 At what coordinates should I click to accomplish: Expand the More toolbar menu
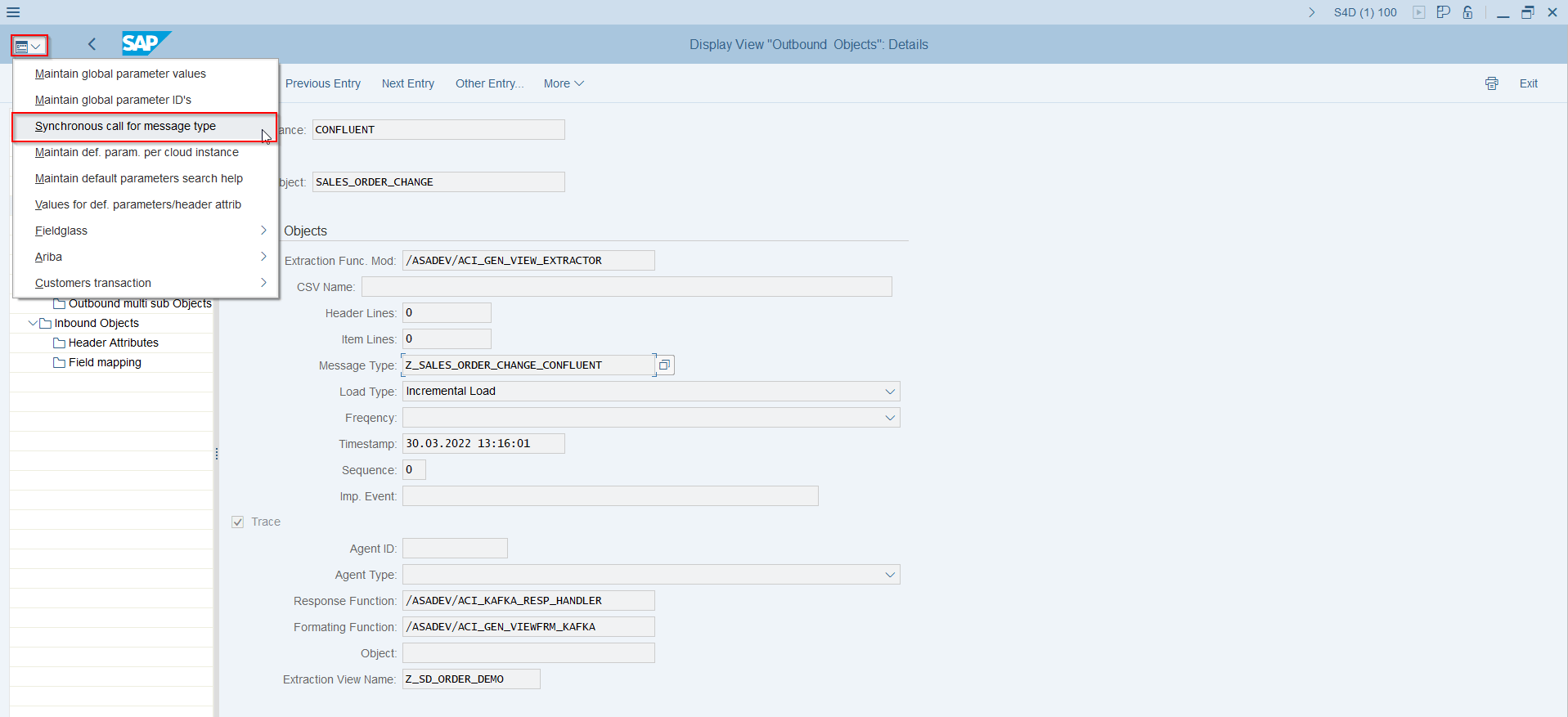coord(564,83)
